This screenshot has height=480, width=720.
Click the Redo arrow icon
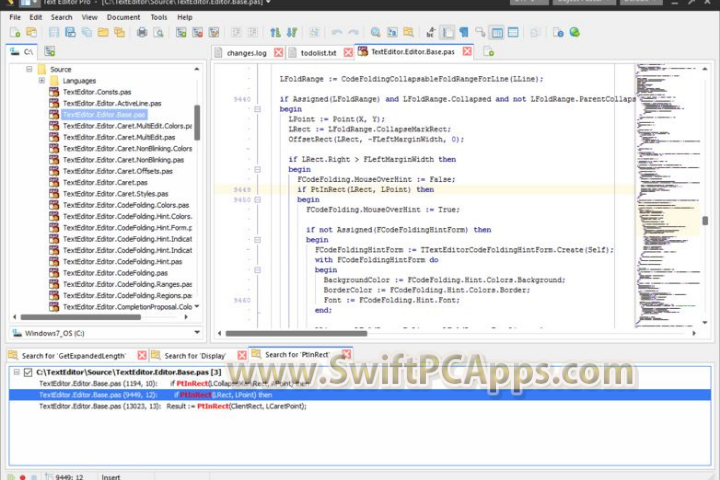(353, 32)
